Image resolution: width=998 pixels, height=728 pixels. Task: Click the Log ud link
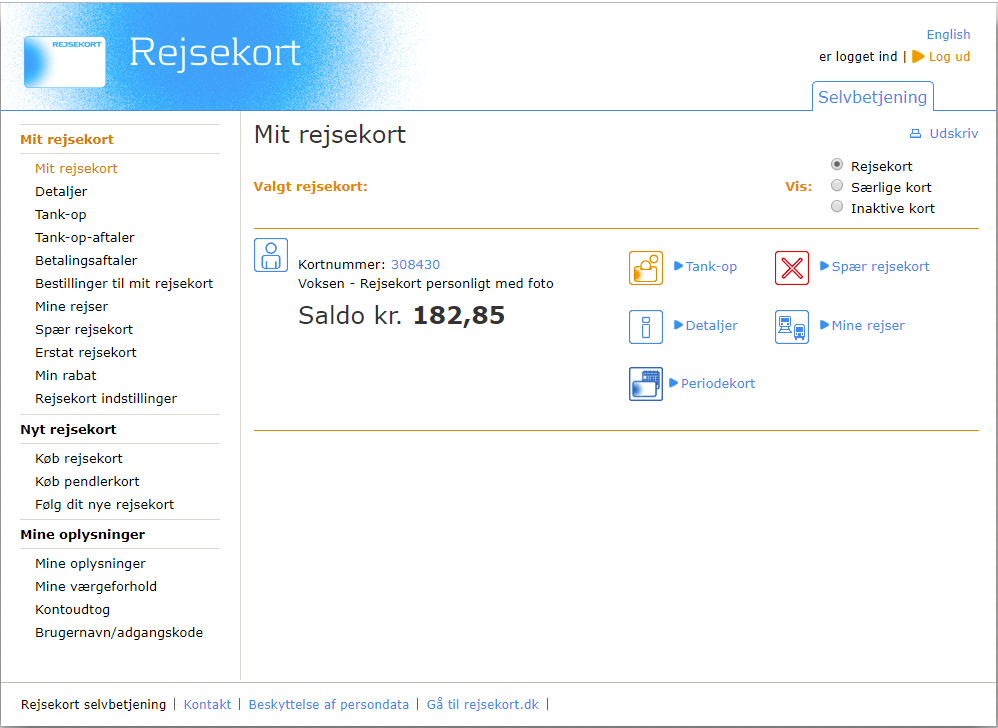click(948, 57)
